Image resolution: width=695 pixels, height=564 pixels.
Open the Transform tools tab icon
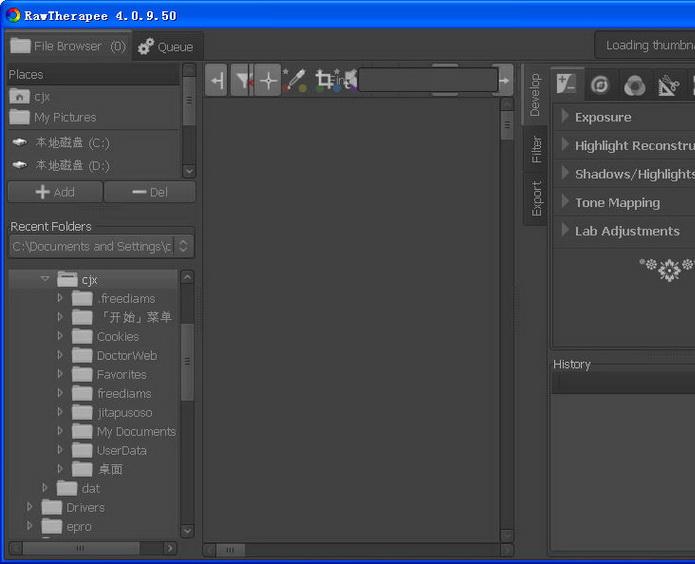[668, 85]
